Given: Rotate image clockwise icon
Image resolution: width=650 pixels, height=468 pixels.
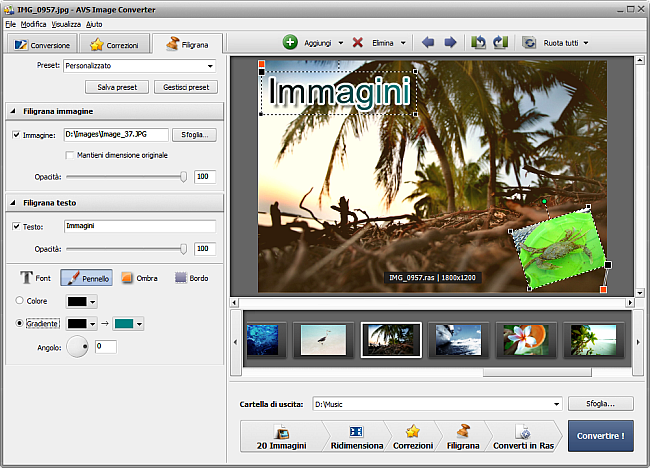Looking at the screenshot, I should click(x=500, y=42).
